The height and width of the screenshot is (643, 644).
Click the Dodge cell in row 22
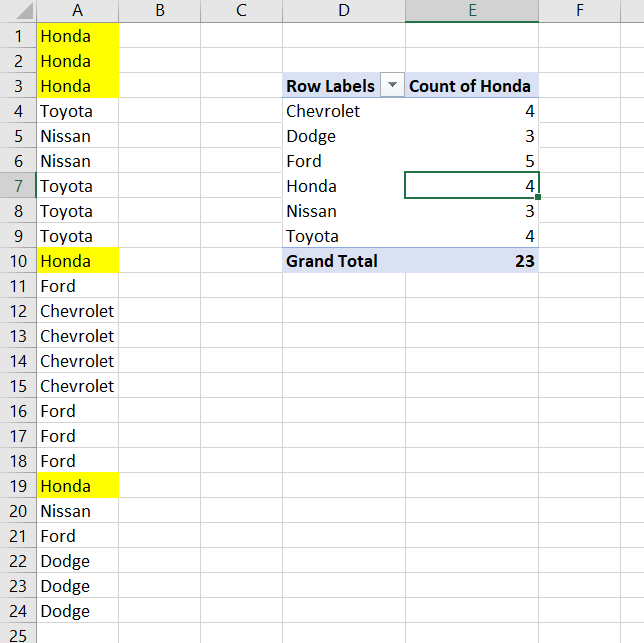tap(78, 561)
